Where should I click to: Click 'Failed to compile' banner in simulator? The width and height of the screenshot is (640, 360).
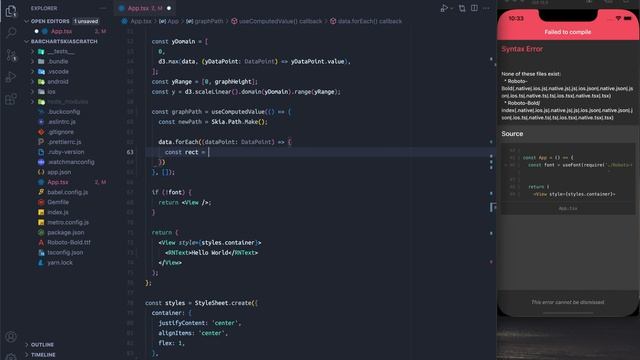[x=567, y=32]
